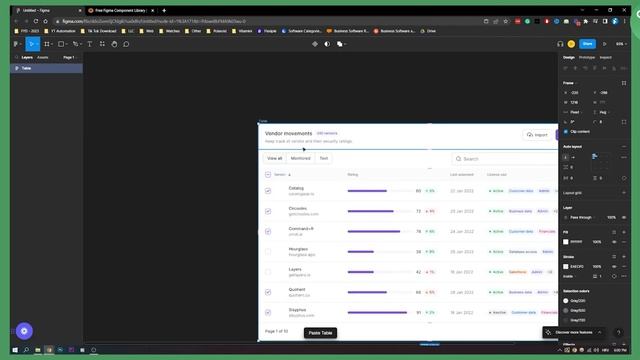Open the Inside stroke position dropdown

[568, 276]
